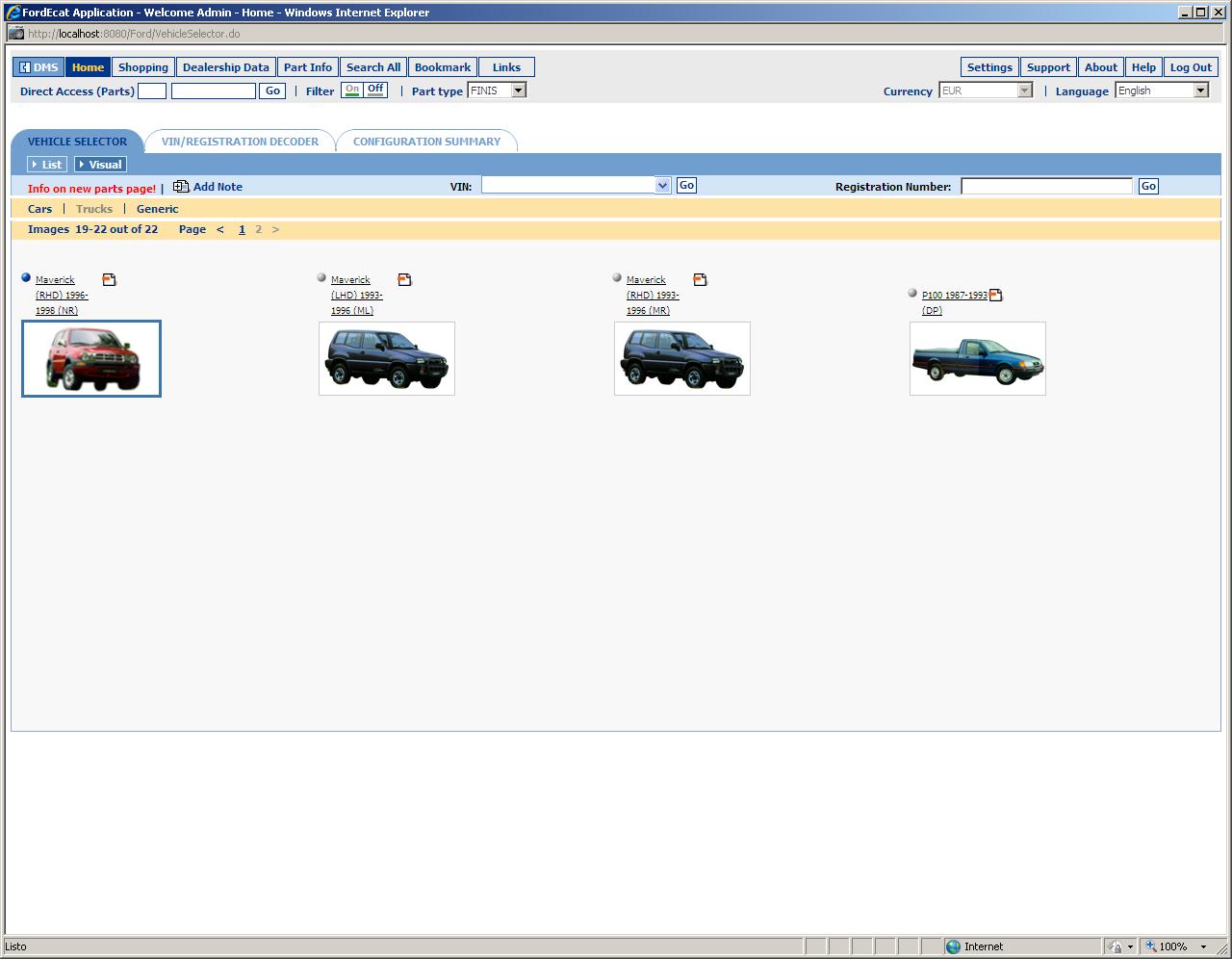
Task: Select Maverick (RHD) 1993-1996 (MR) radio button
Action: point(617,277)
